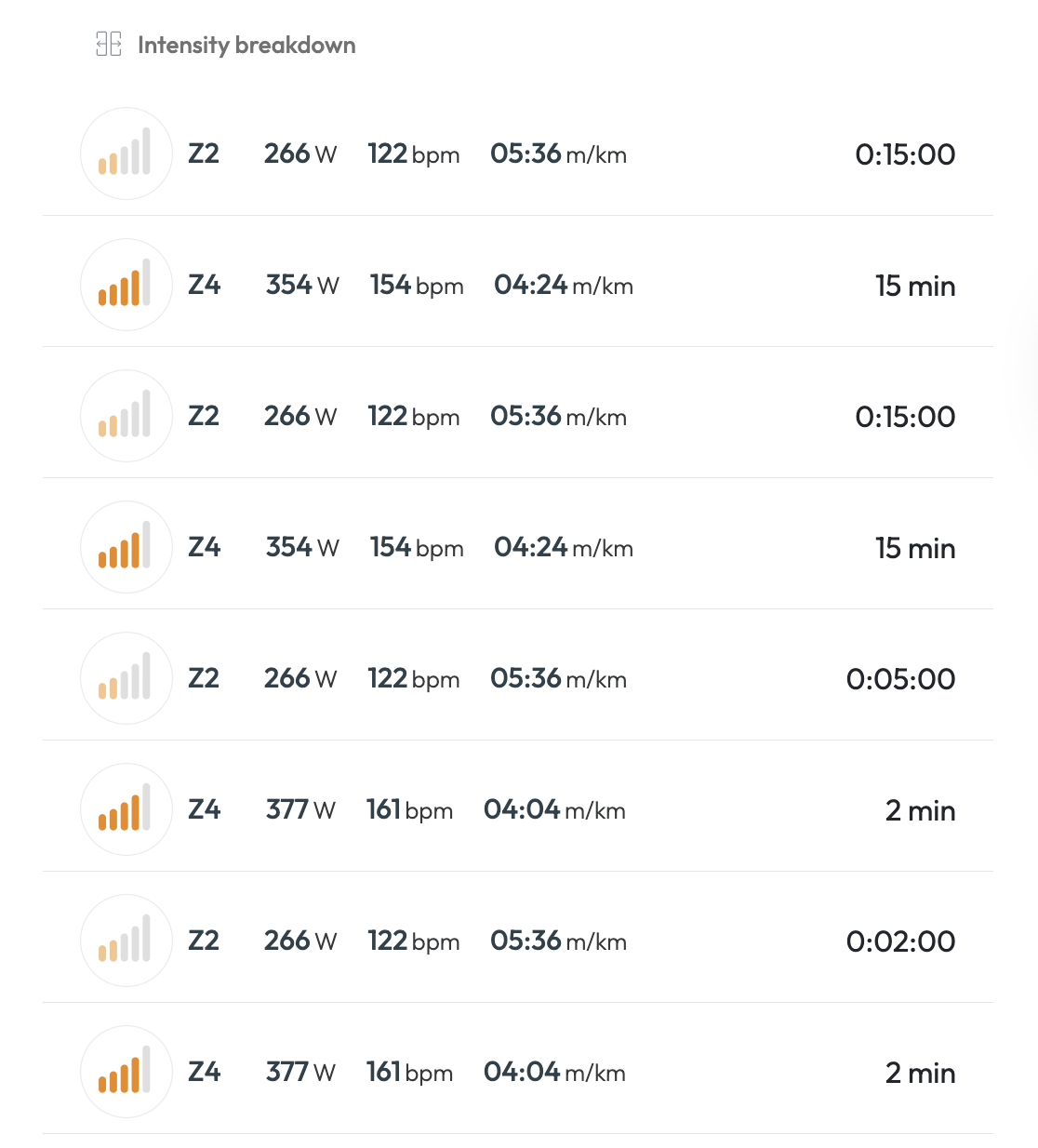Select the first 0:15:00 duration value
Viewport: 1038px width, 1148px height.
click(x=905, y=154)
